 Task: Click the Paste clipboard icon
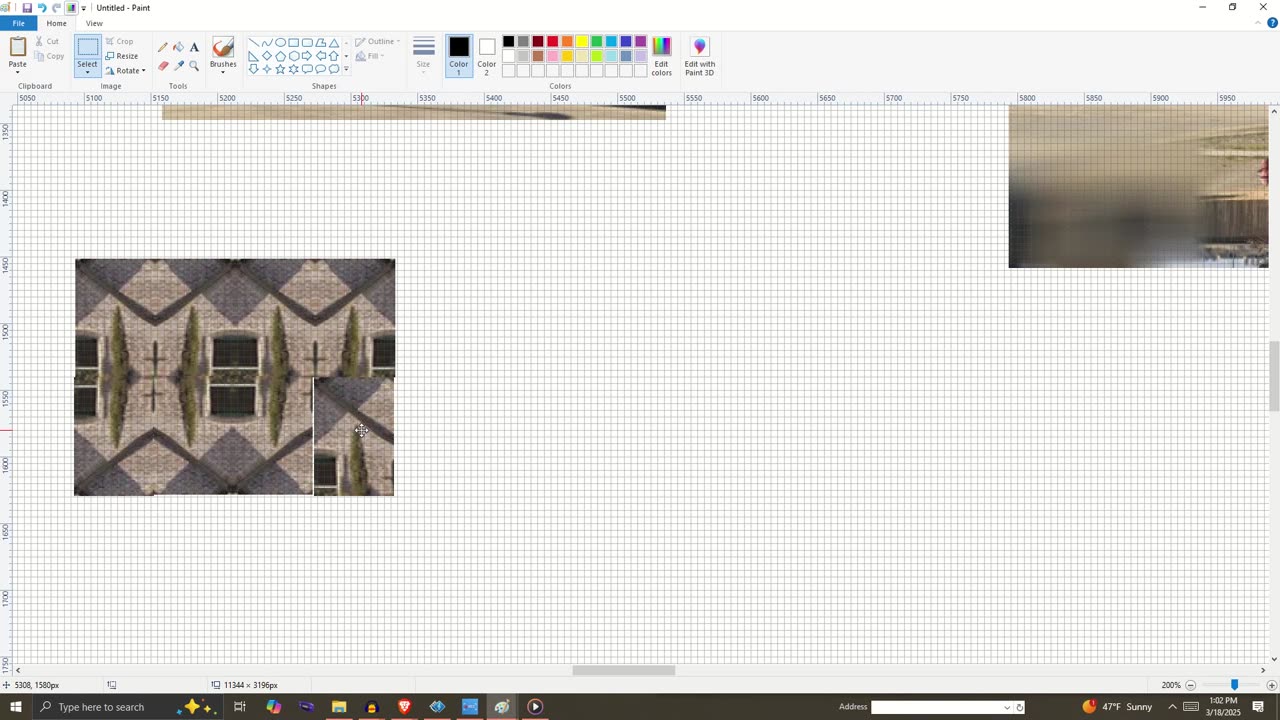point(18,47)
